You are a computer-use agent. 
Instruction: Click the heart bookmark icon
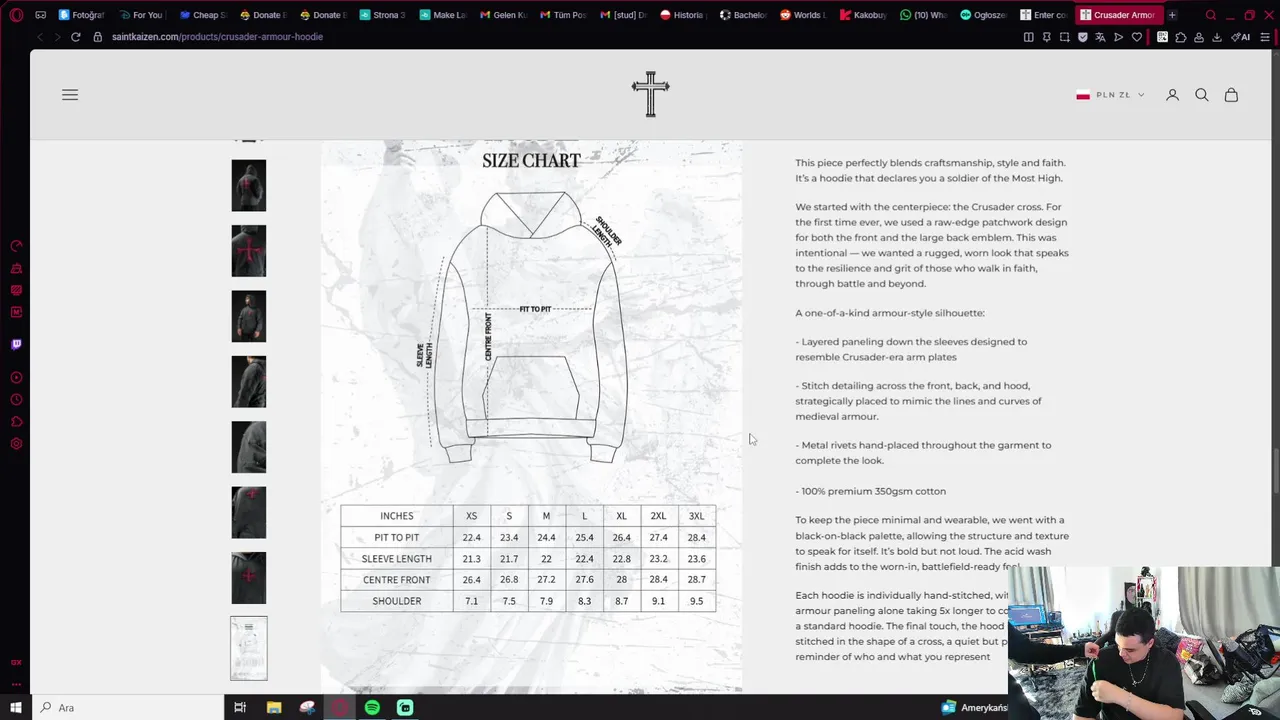(1136, 37)
